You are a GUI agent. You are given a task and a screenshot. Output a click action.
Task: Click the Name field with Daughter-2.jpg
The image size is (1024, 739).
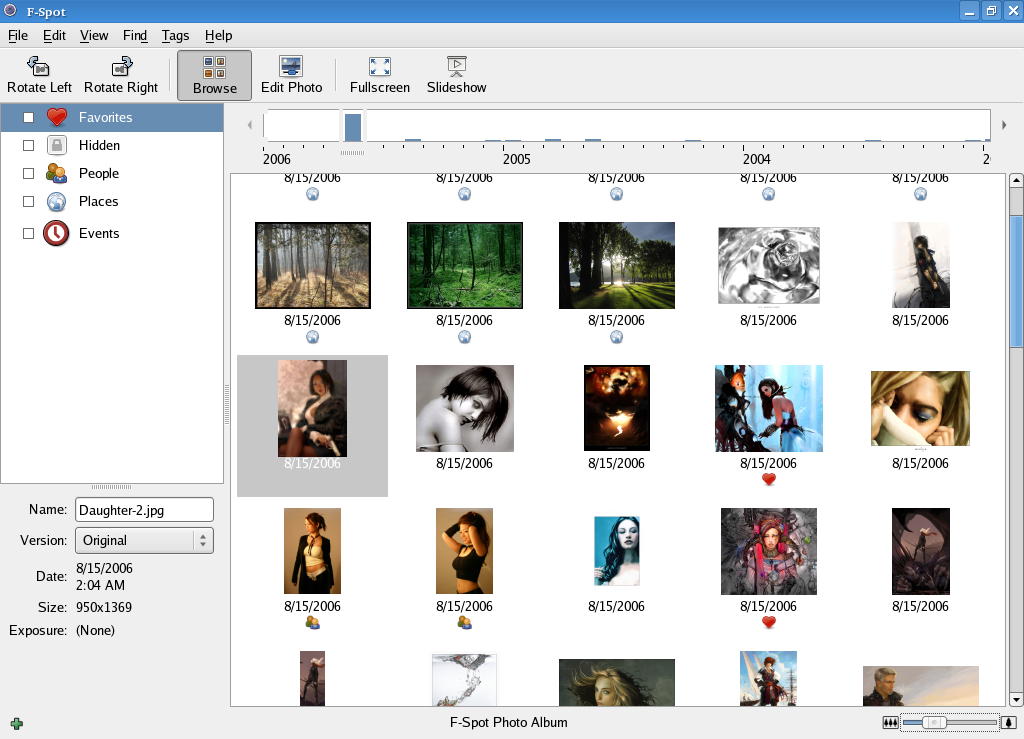144,510
